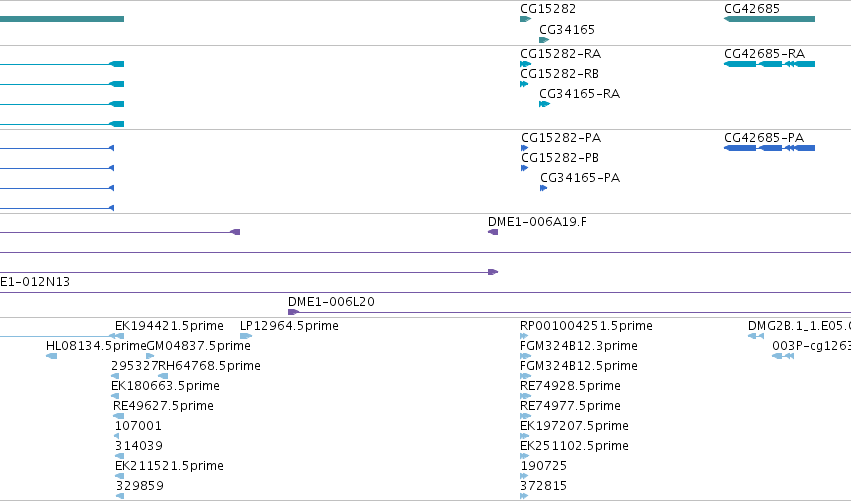Select the DME1-006L20 start marker
Screen dimensions: 851x501
point(293,312)
